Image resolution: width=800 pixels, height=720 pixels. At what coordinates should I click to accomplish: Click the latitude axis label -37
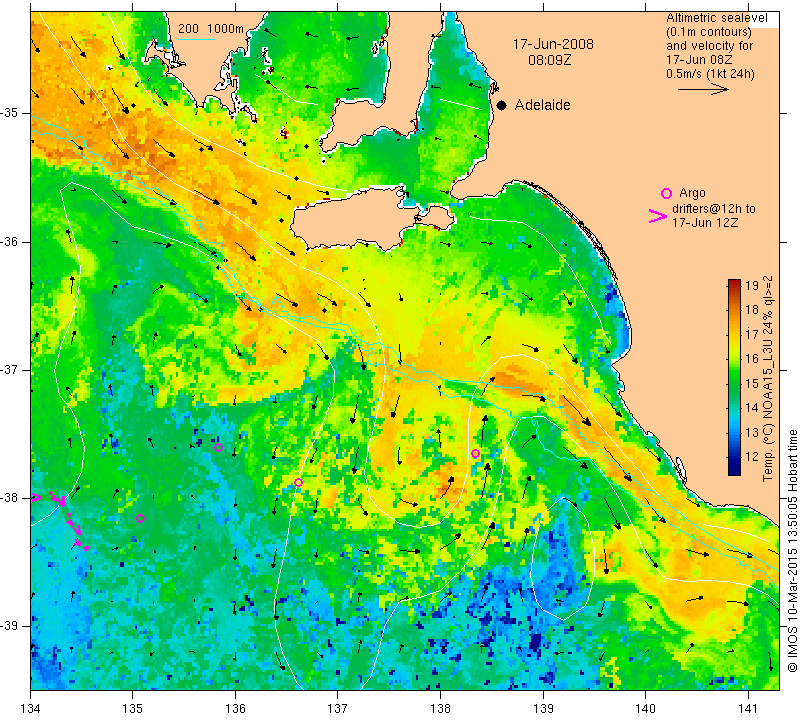click(10, 369)
